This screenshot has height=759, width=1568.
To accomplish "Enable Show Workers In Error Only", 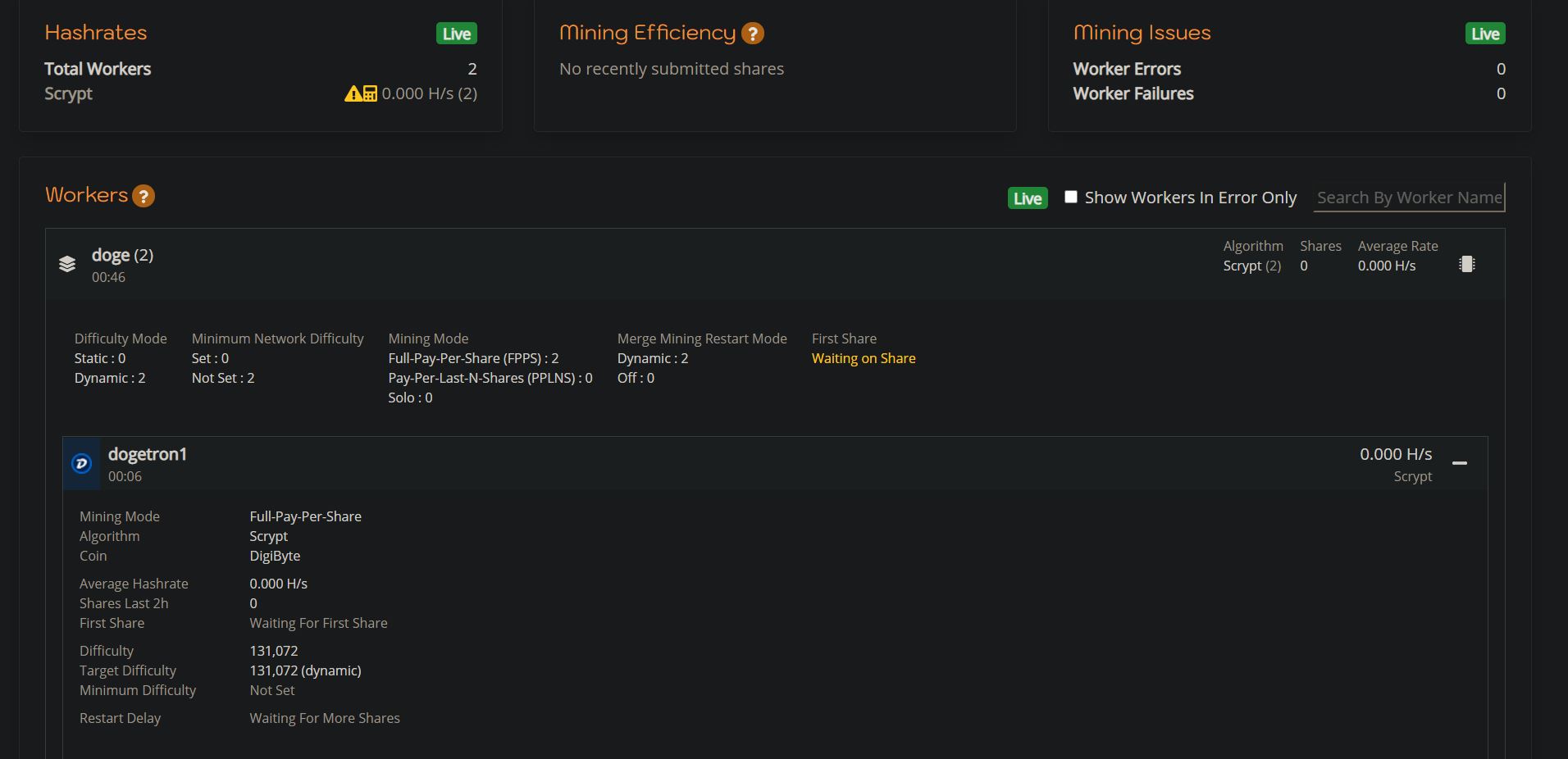I will pos(1071,197).
